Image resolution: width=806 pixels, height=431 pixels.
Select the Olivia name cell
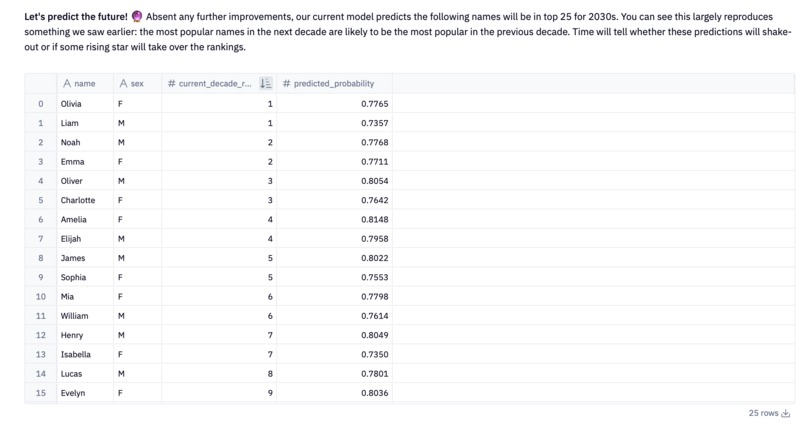[x=85, y=104]
